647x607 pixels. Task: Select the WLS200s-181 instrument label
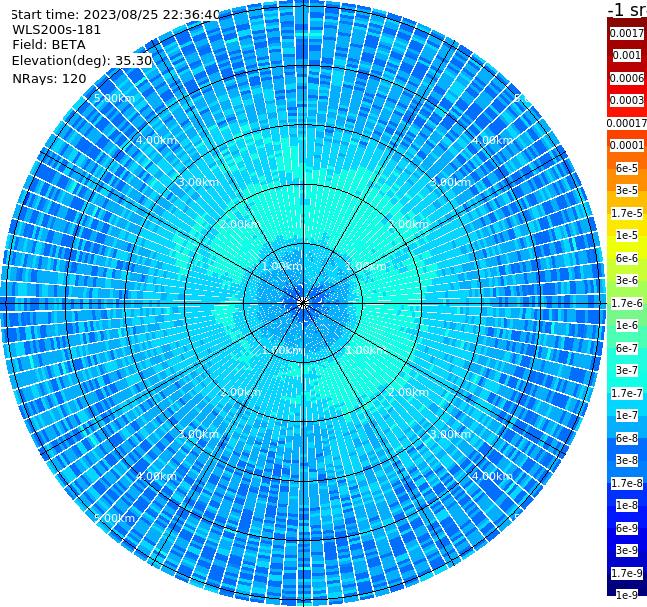[57, 30]
